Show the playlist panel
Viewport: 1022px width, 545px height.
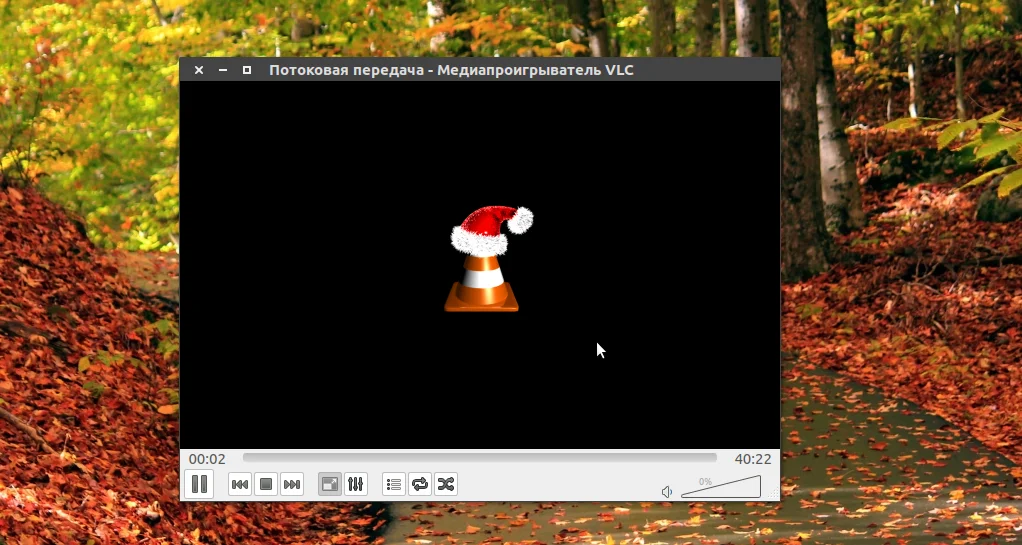click(394, 484)
